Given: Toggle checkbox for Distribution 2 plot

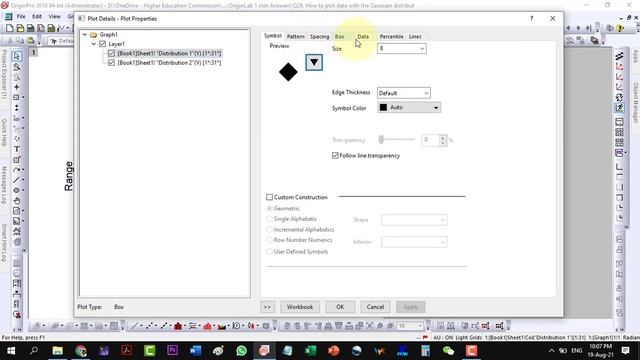Looking at the screenshot, I should coord(111,62).
